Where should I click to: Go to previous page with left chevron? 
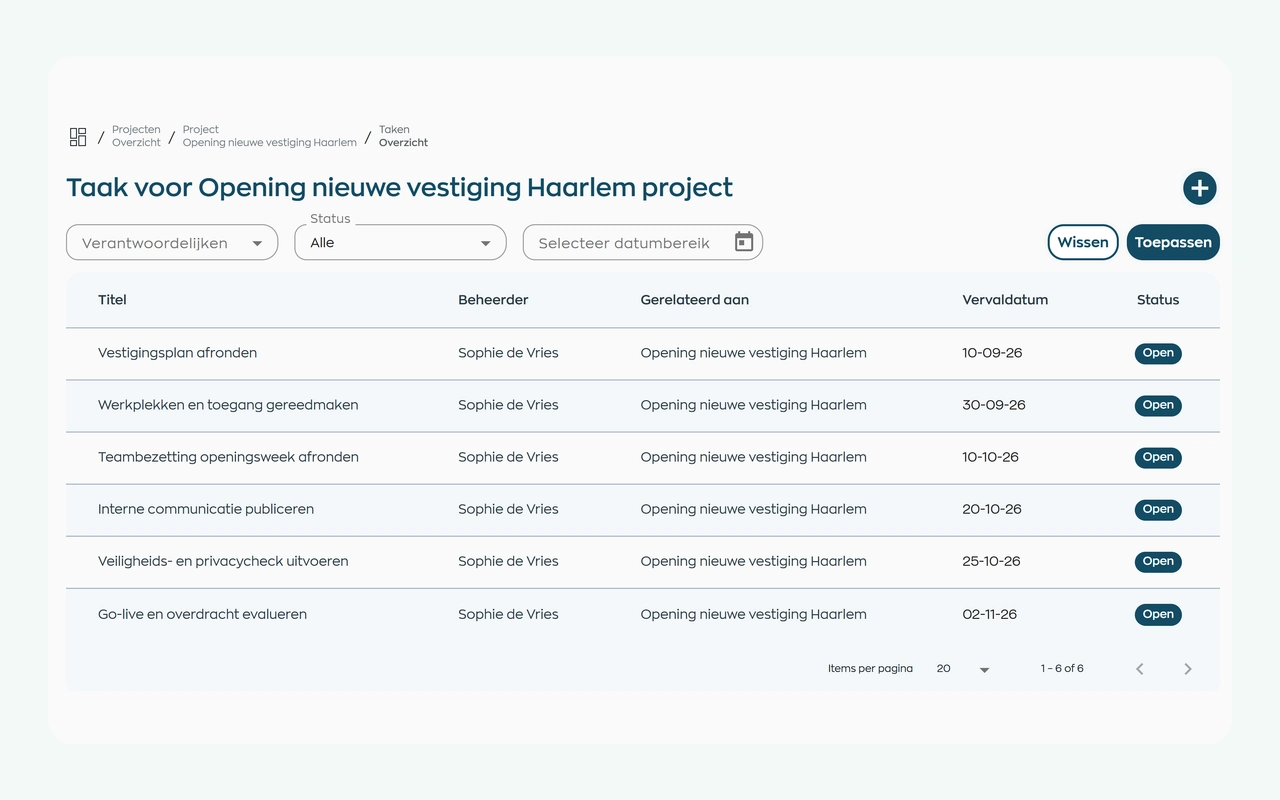[1140, 669]
